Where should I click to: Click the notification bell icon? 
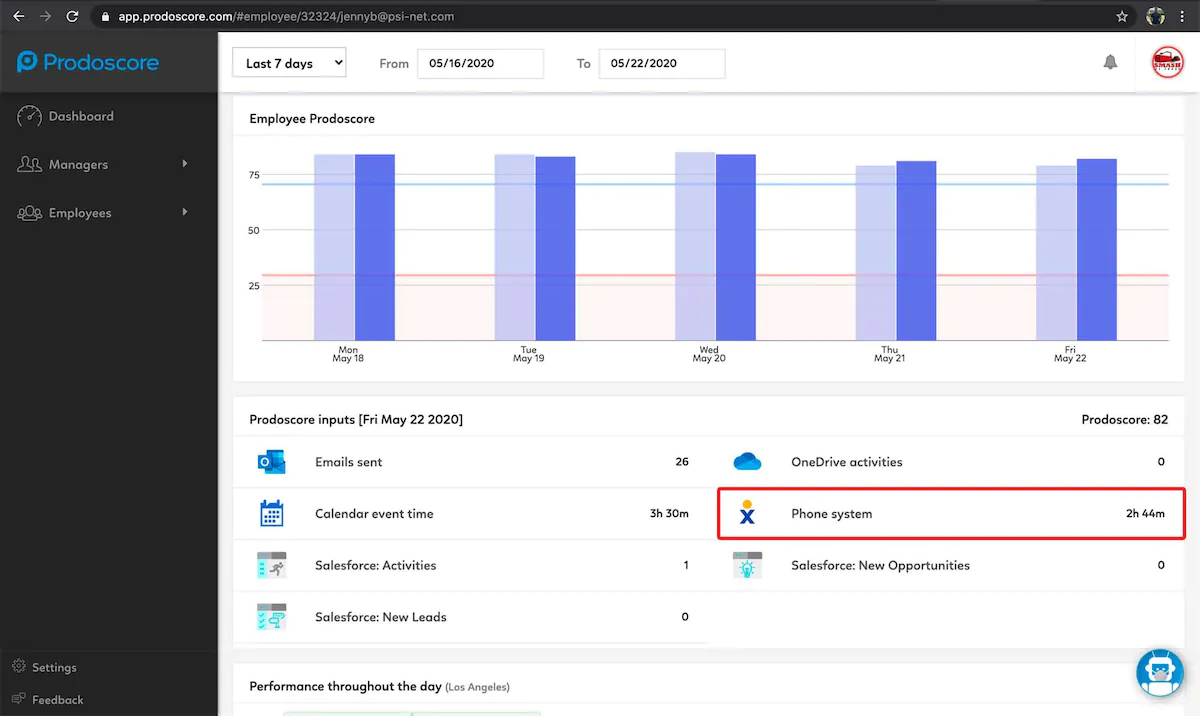click(1110, 62)
